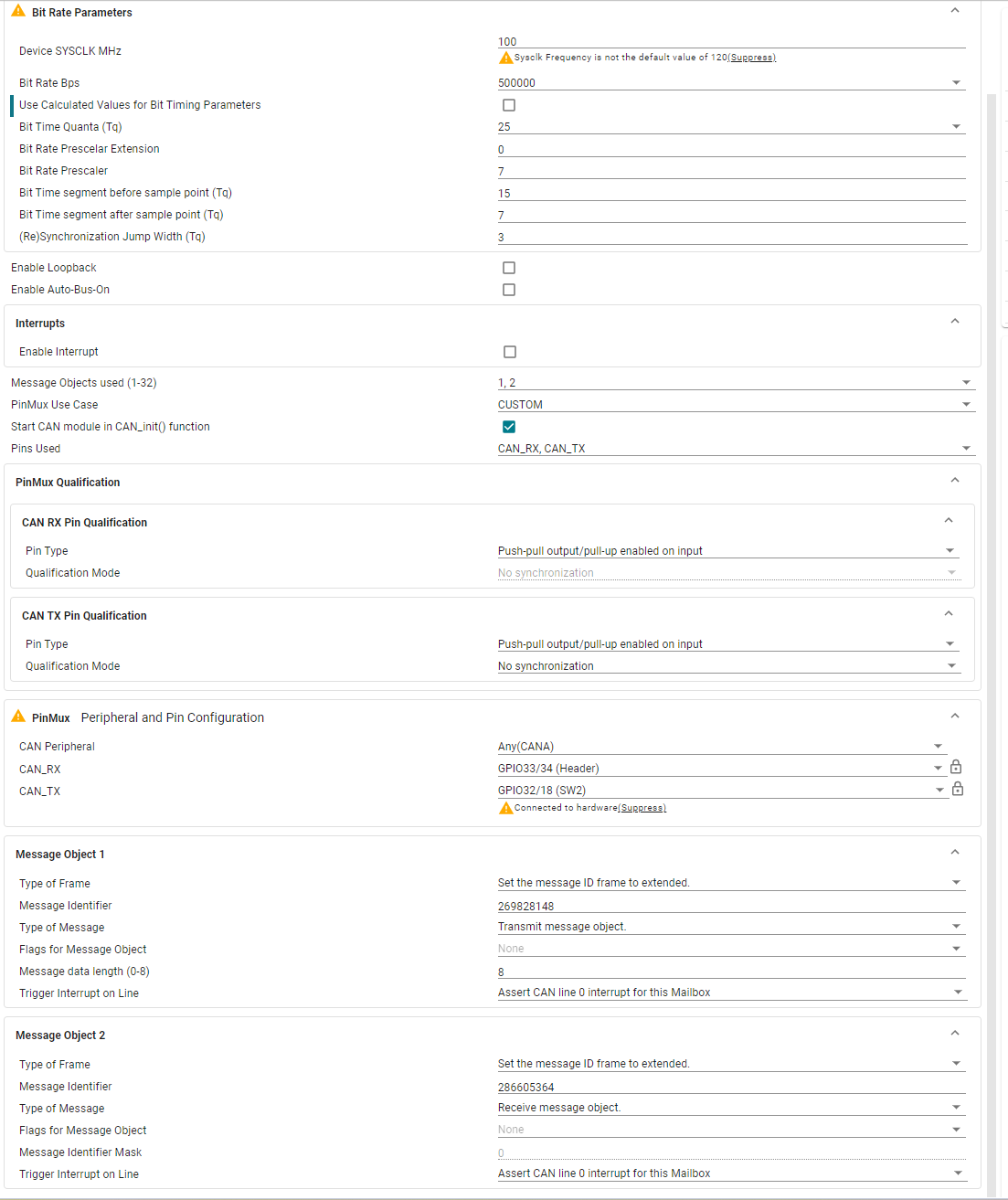The width and height of the screenshot is (1008, 1200).
Task: Enable Use Calculated Values for Bit Timing
Action: pyautogui.click(x=509, y=105)
